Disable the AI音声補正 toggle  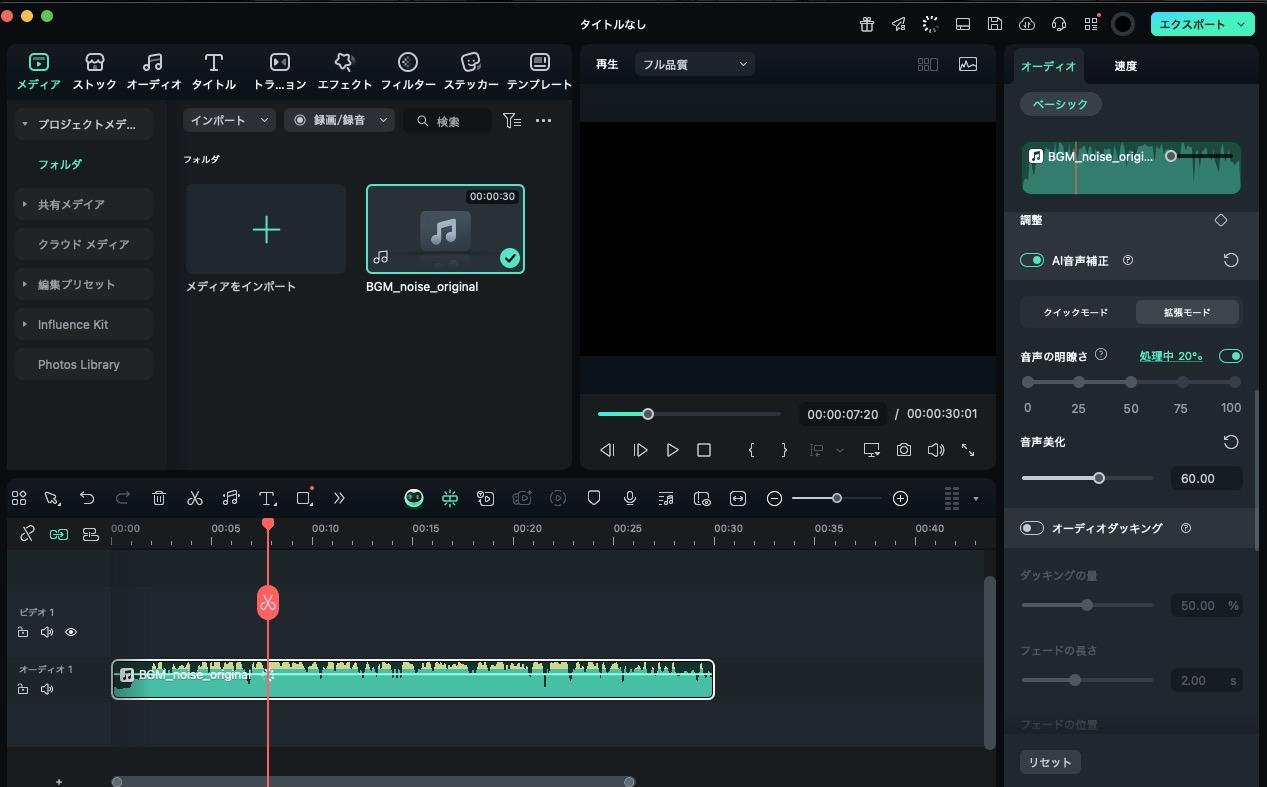tap(1031, 260)
